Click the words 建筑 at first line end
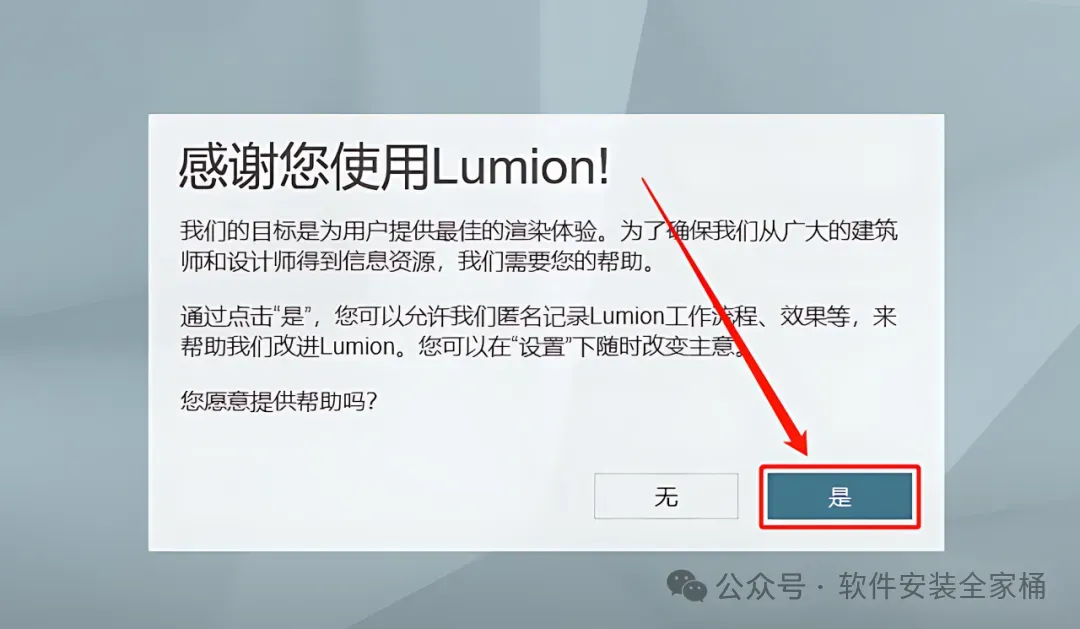 tap(875, 231)
